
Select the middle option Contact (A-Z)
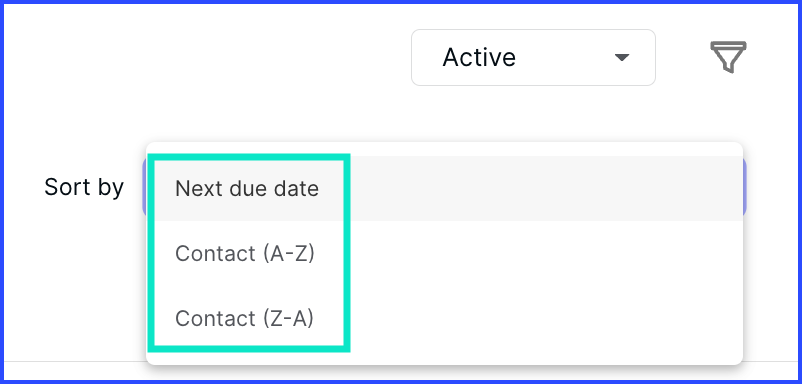[x=444, y=254]
